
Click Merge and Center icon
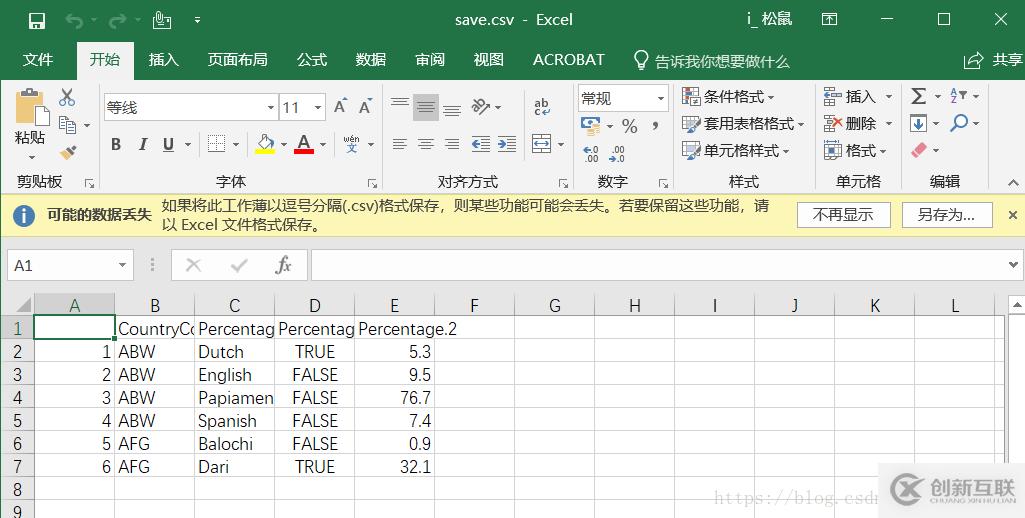coord(542,144)
